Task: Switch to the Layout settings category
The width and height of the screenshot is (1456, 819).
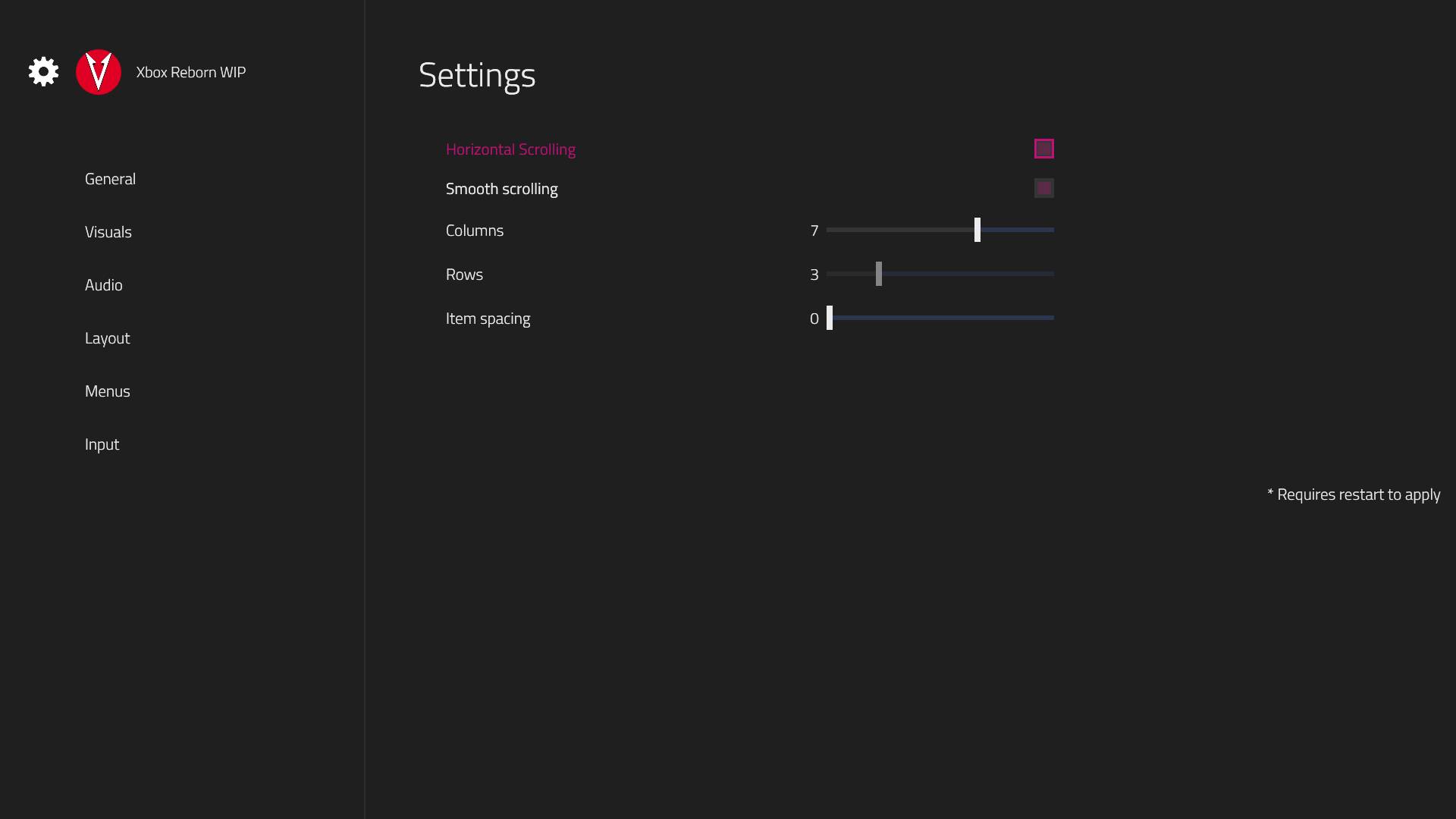Action: 107,338
